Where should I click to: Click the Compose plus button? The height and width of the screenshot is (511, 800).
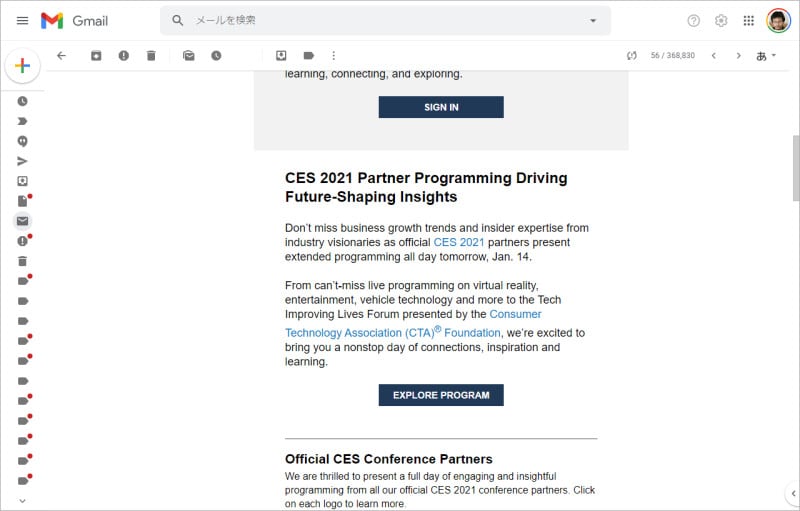point(22,66)
